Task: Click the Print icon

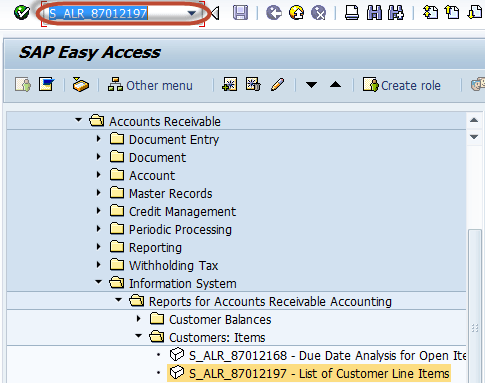Action: point(352,13)
